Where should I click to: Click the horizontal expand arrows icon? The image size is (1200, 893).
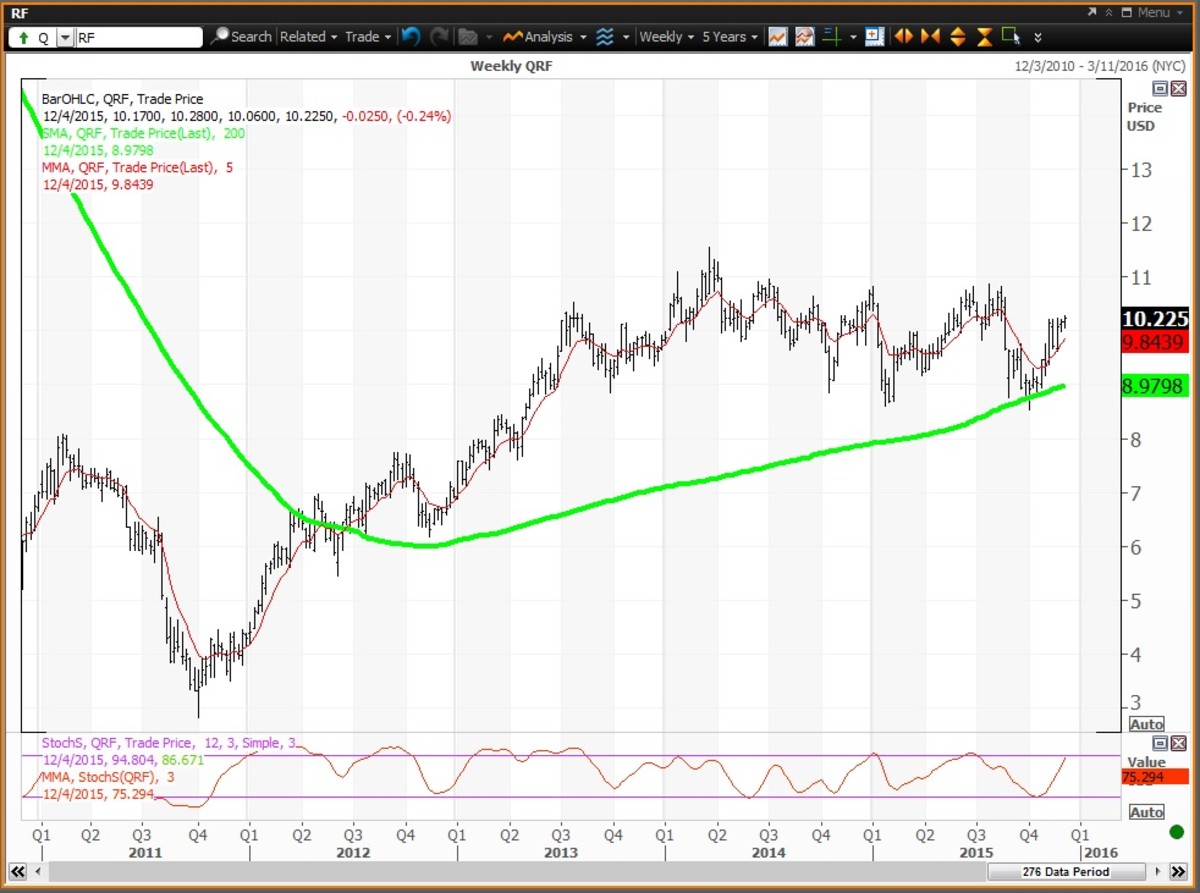point(904,37)
